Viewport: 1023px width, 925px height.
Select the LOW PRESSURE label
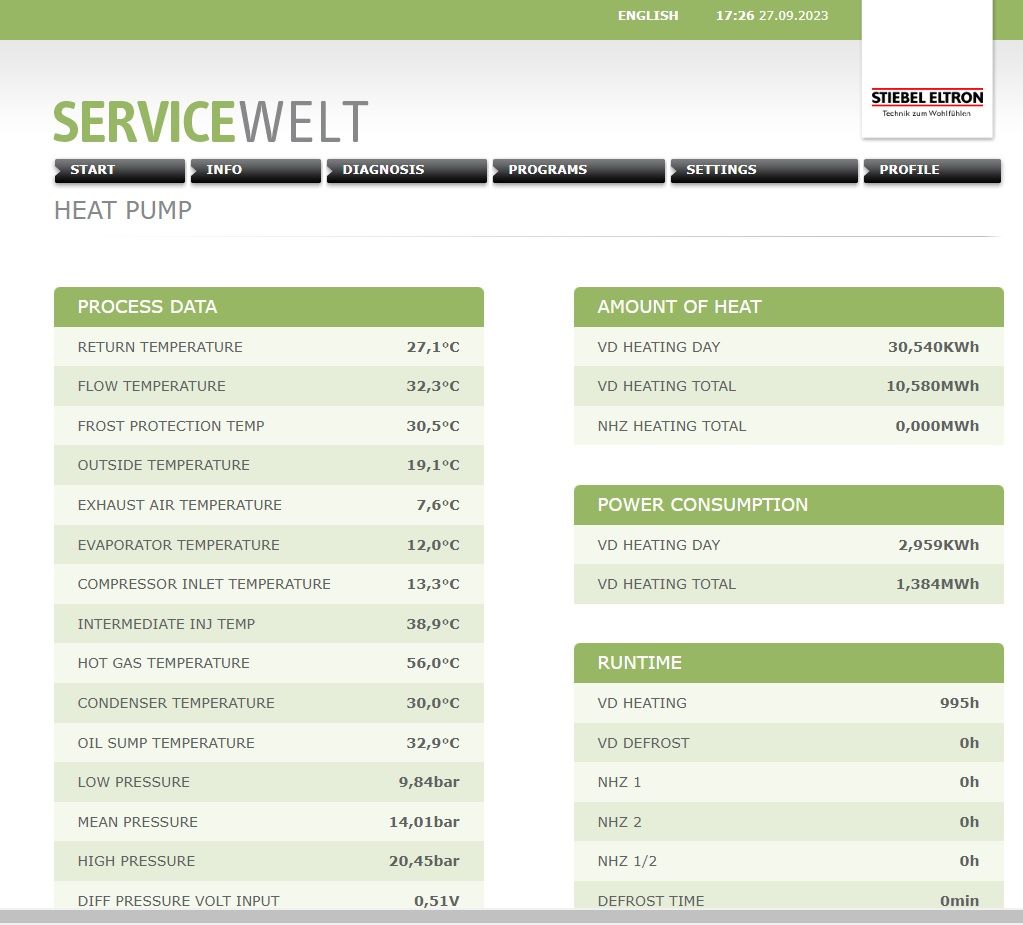point(134,782)
